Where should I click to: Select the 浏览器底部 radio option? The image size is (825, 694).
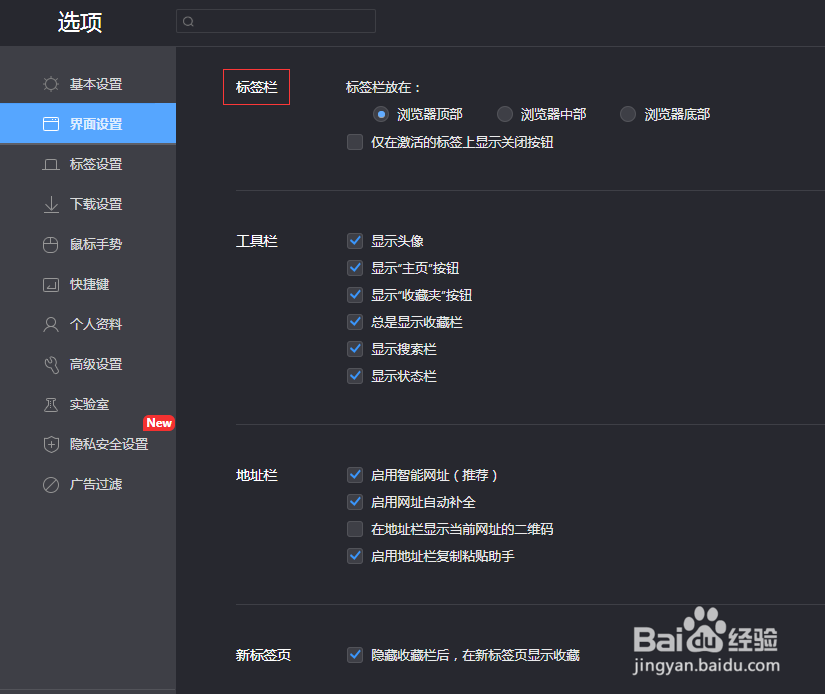[627, 114]
